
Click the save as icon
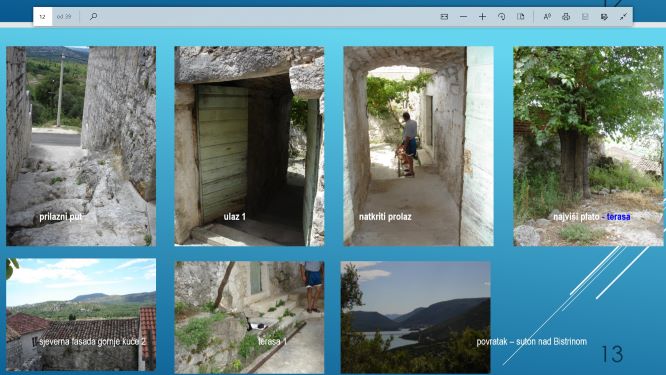coord(604,17)
